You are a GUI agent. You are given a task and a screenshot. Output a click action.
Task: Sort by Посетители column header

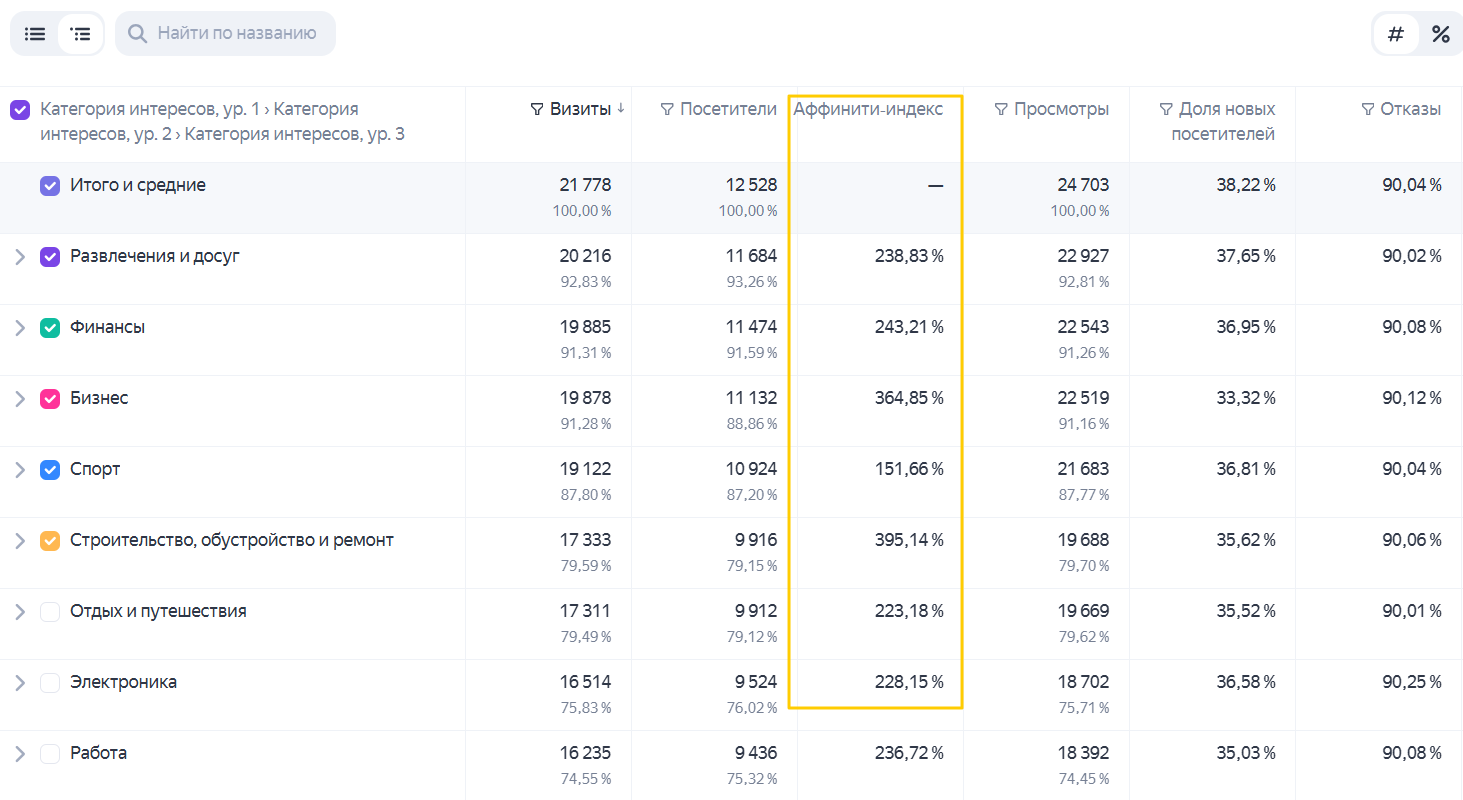coord(728,109)
